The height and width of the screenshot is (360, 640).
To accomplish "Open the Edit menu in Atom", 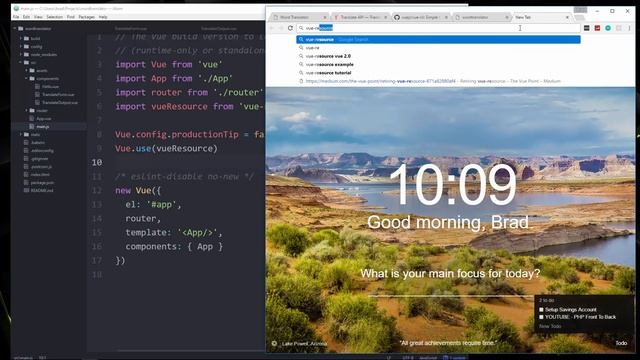I will click(x=27, y=17).
